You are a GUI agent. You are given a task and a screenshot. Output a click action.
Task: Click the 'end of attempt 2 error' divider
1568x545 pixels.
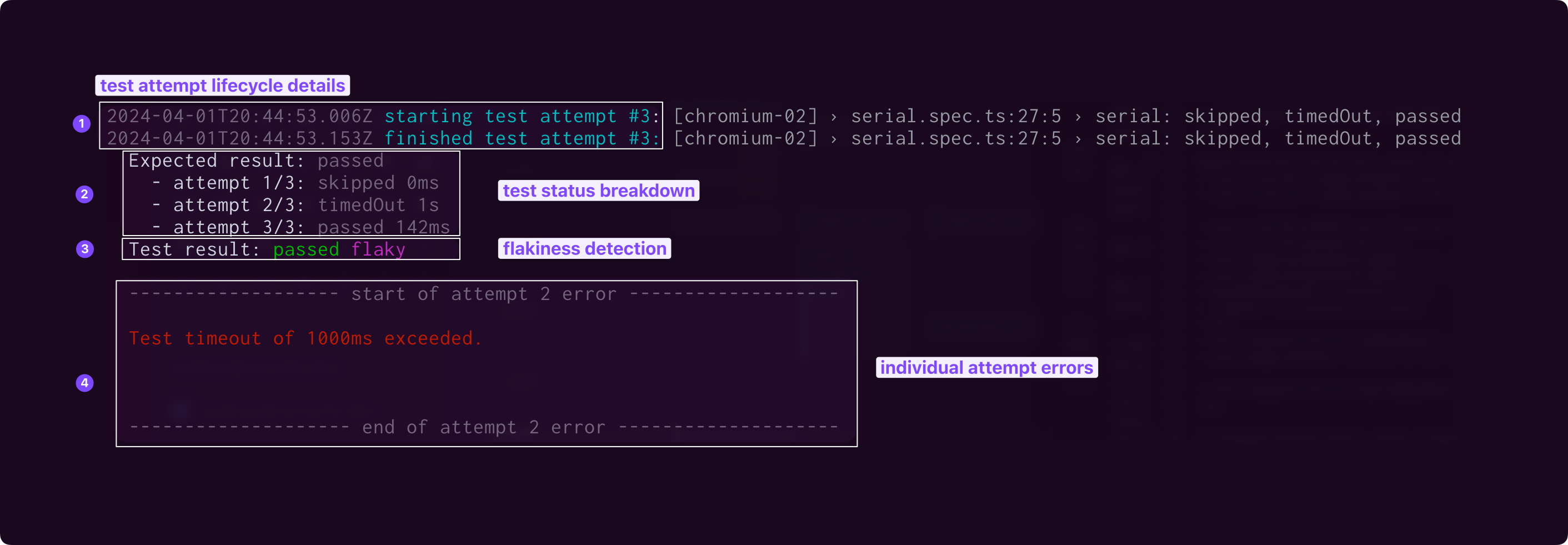click(x=484, y=427)
